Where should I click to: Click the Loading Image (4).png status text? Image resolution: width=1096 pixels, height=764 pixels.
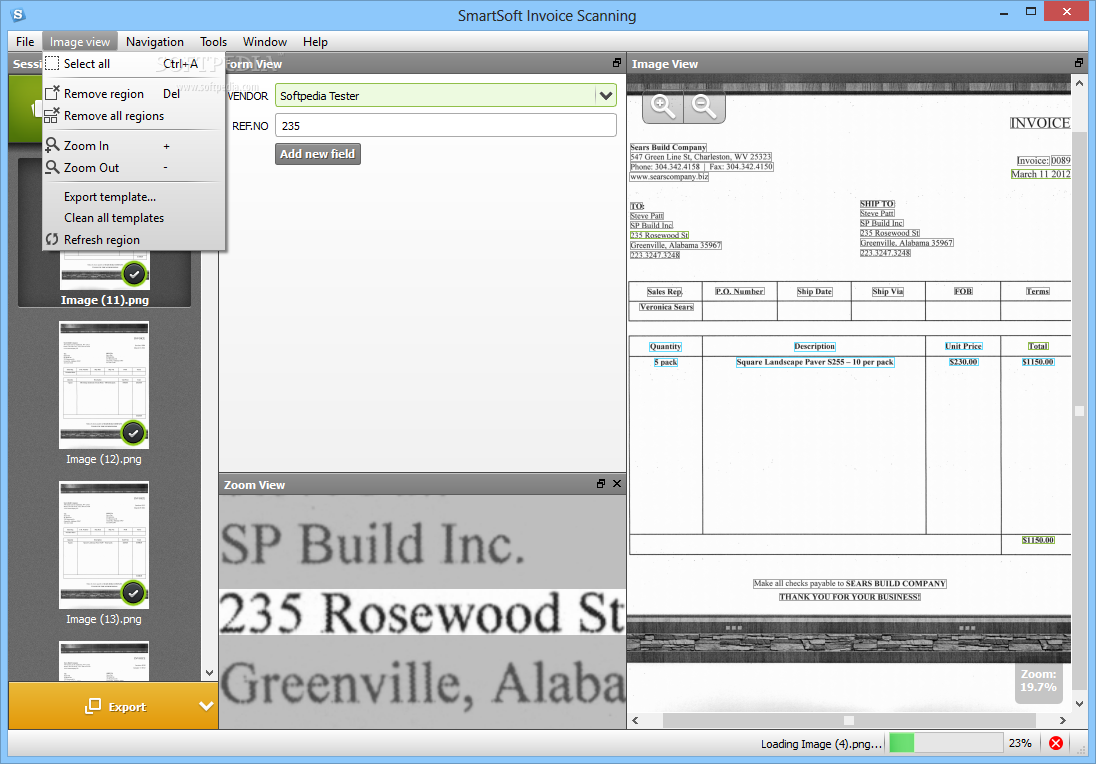point(821,744)
